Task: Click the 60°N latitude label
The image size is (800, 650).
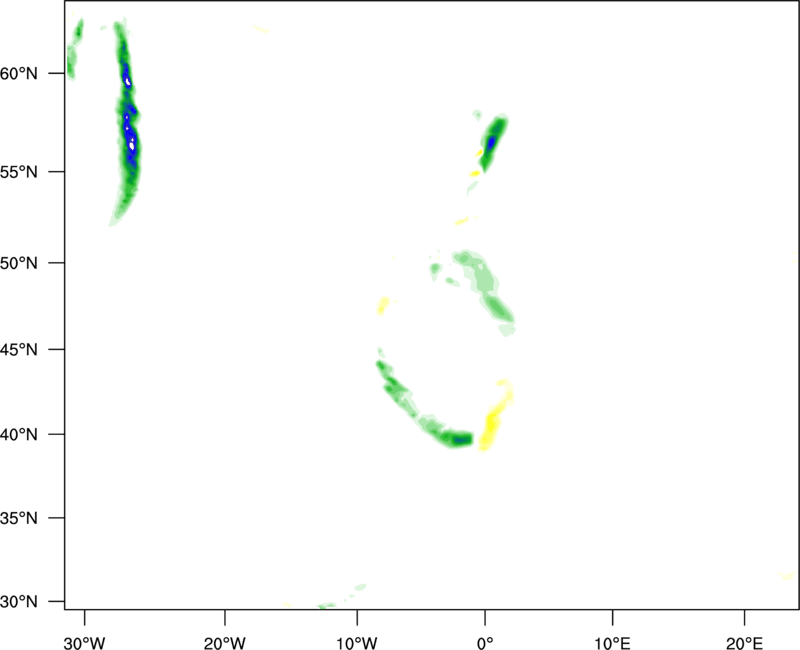Action: coord(19,73)
